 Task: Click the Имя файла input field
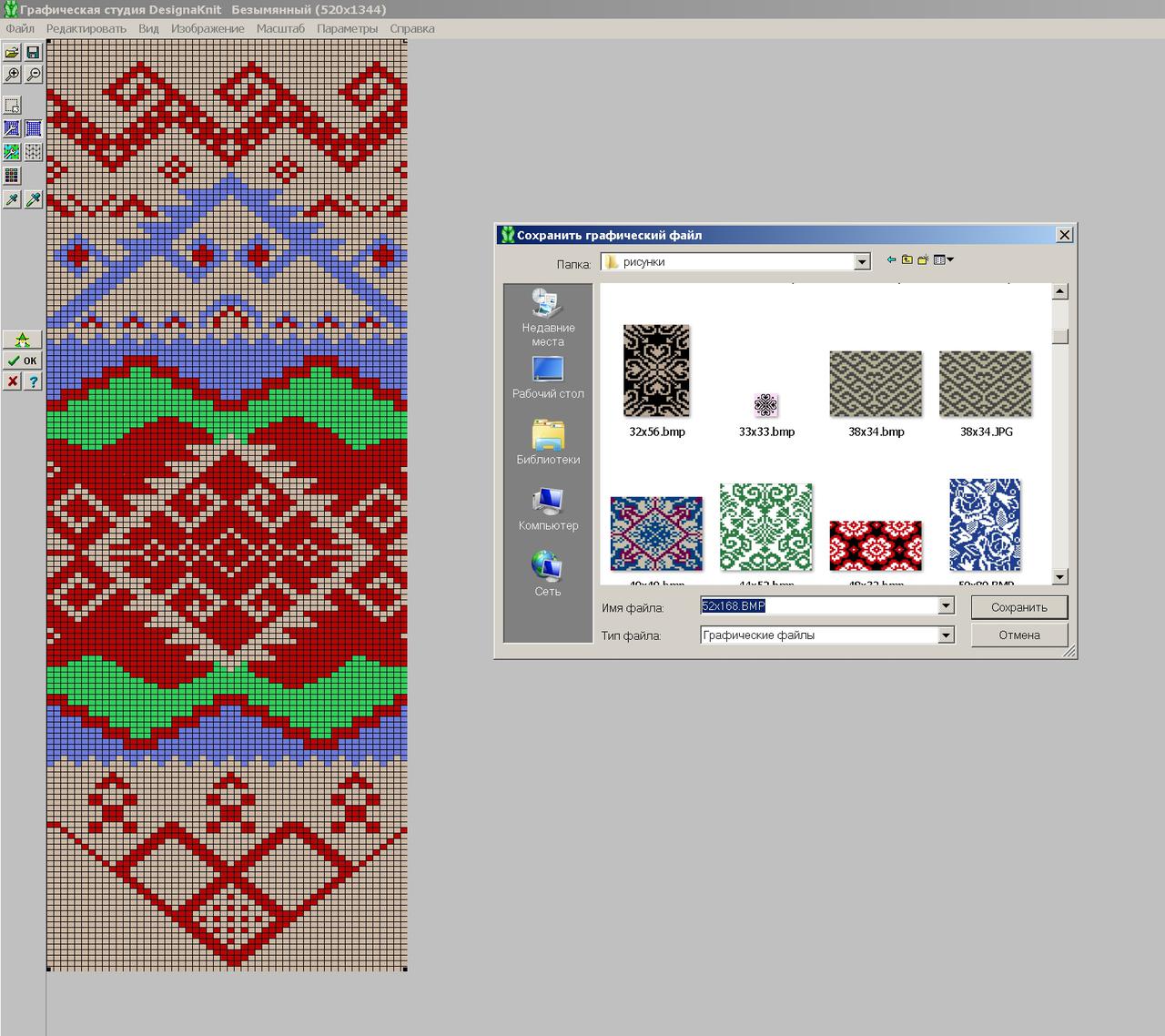coord(818,606)
